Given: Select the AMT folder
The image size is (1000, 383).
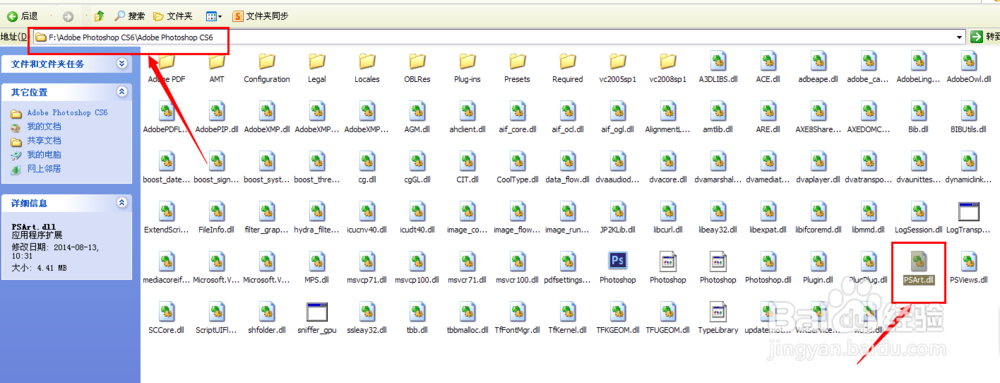Looking at the screenshot, I should click(x=216, y=68).
